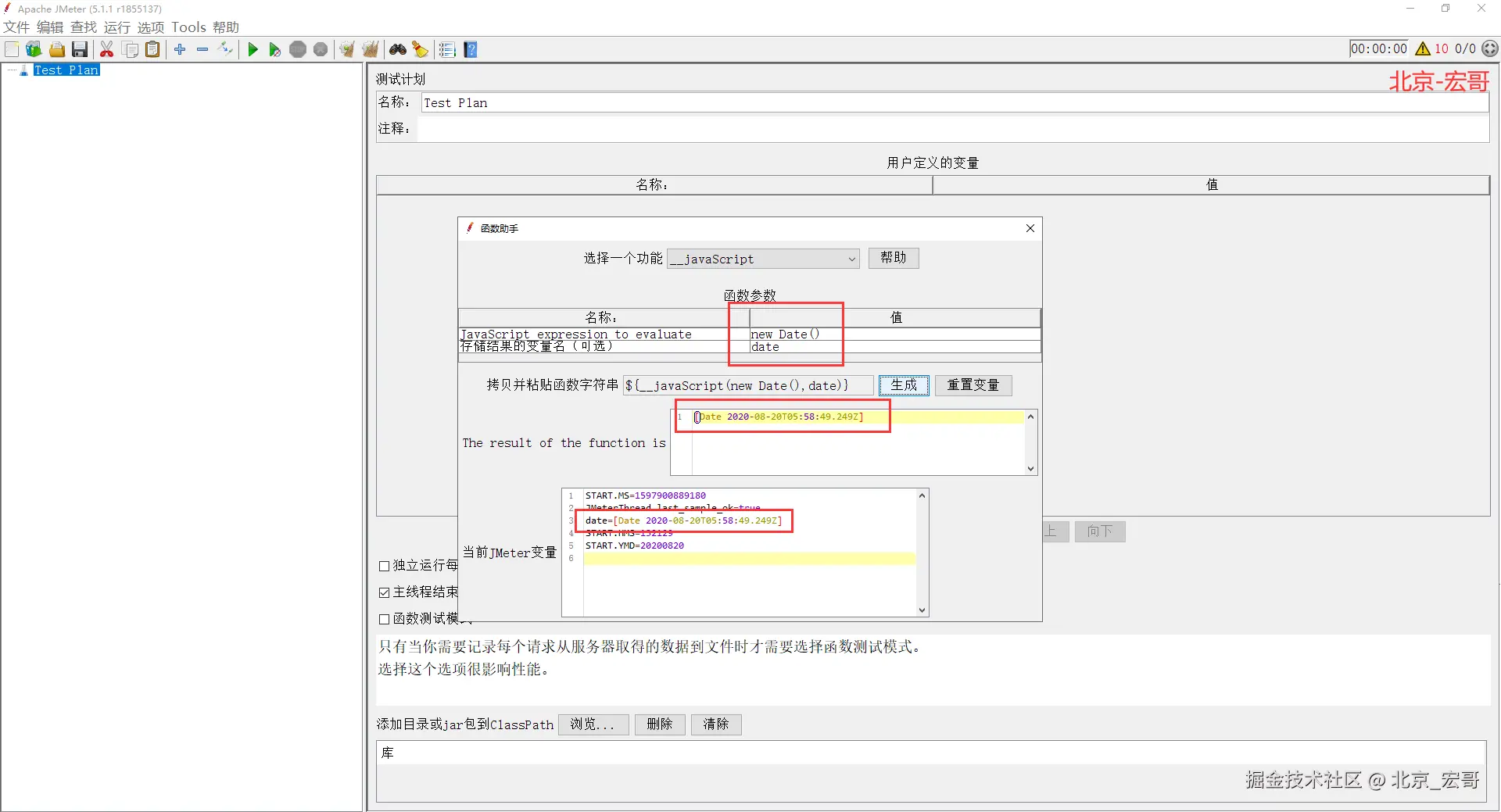Image resolution: width=1501 pixels, height=812 pixels.
Task: Open the Tools menu
Action: [188, 27]
